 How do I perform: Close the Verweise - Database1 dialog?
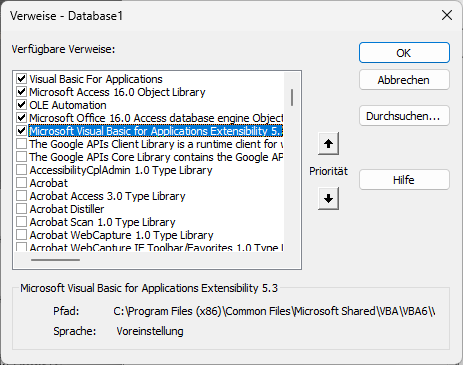(447, 15)
